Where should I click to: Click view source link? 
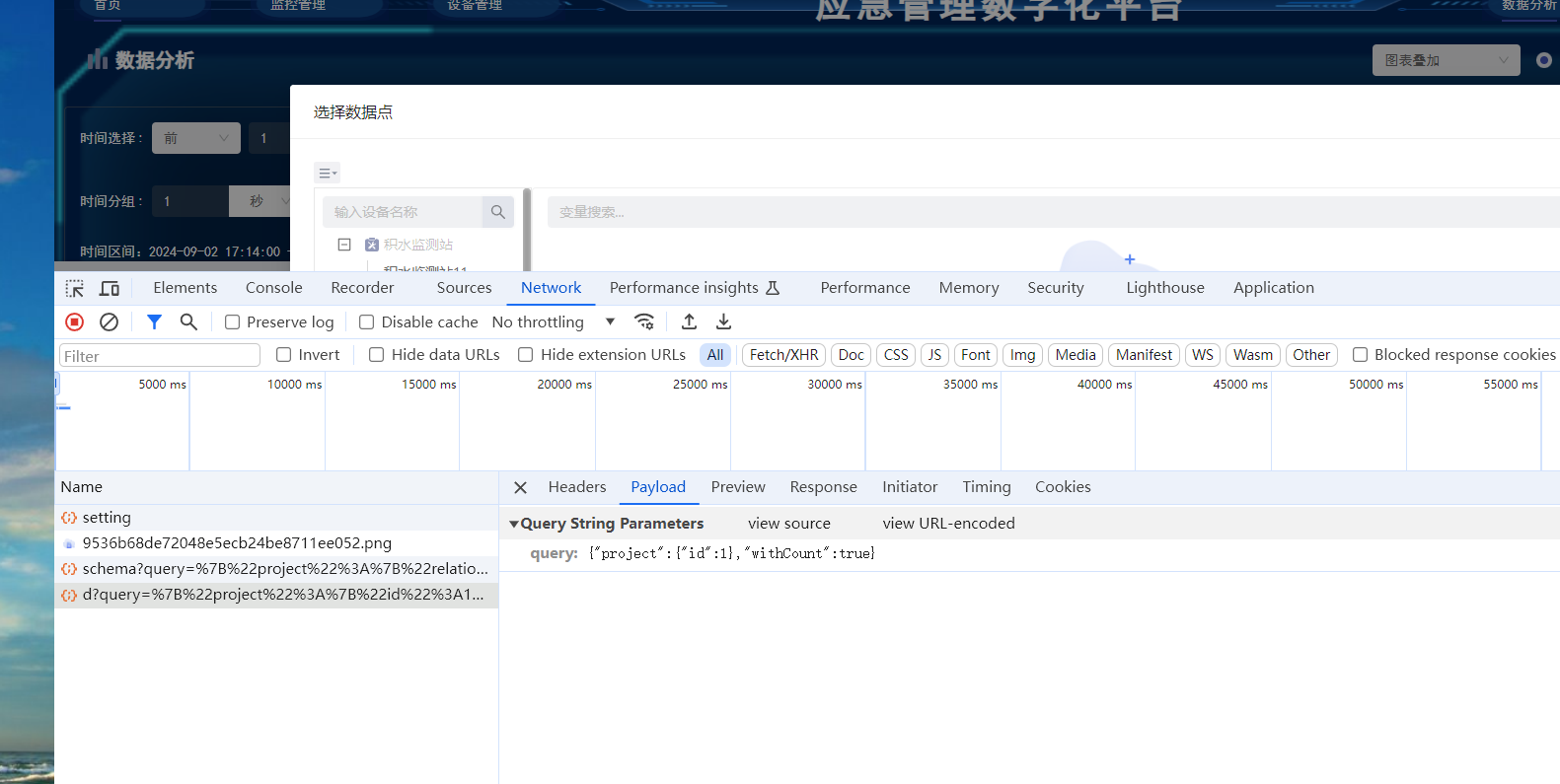pyautogui.click(x=789, y=524)
